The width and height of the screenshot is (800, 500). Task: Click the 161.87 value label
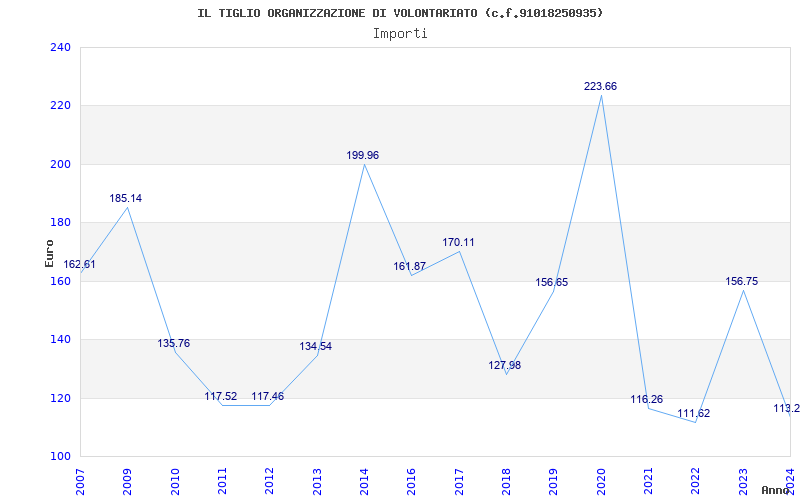[409, 266]
